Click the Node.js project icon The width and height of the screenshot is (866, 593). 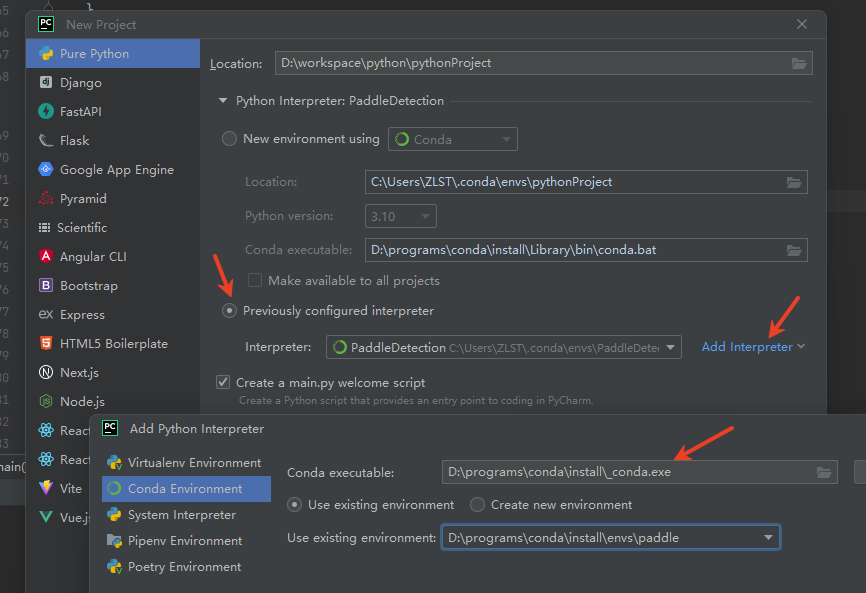click(46, 401)
